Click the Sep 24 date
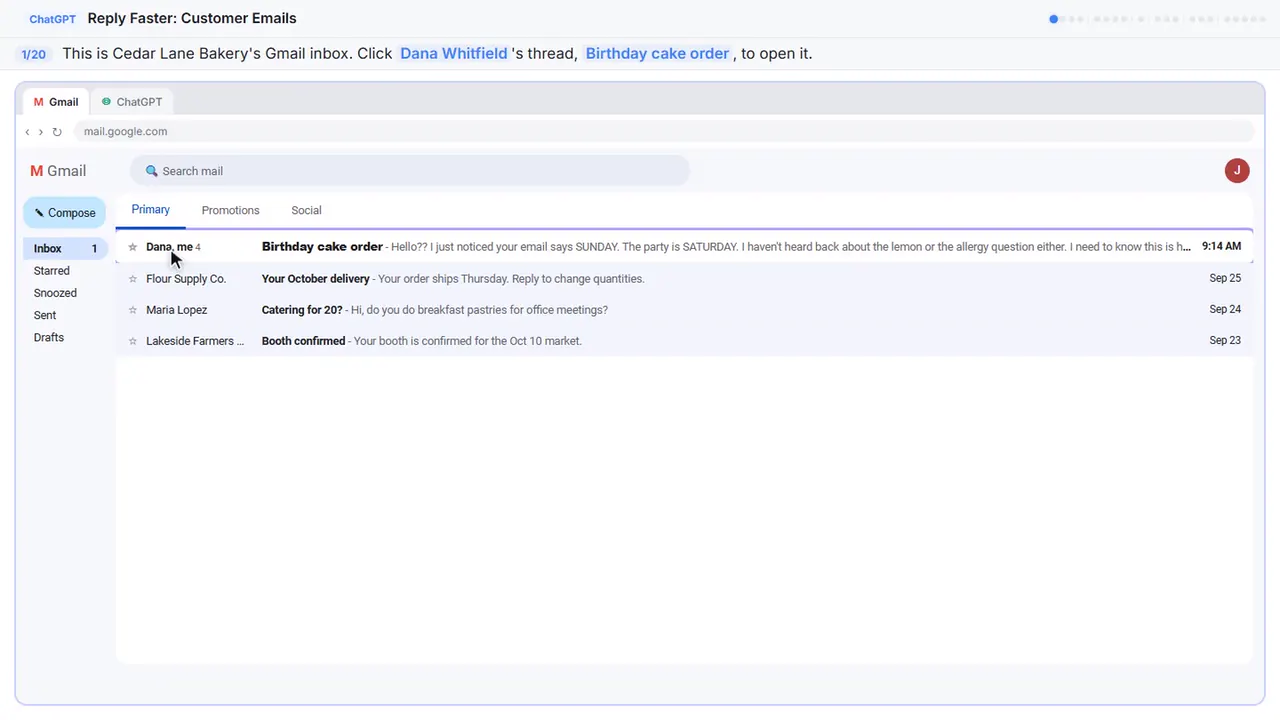The image size is (1280, 720). pos(1225,310)
